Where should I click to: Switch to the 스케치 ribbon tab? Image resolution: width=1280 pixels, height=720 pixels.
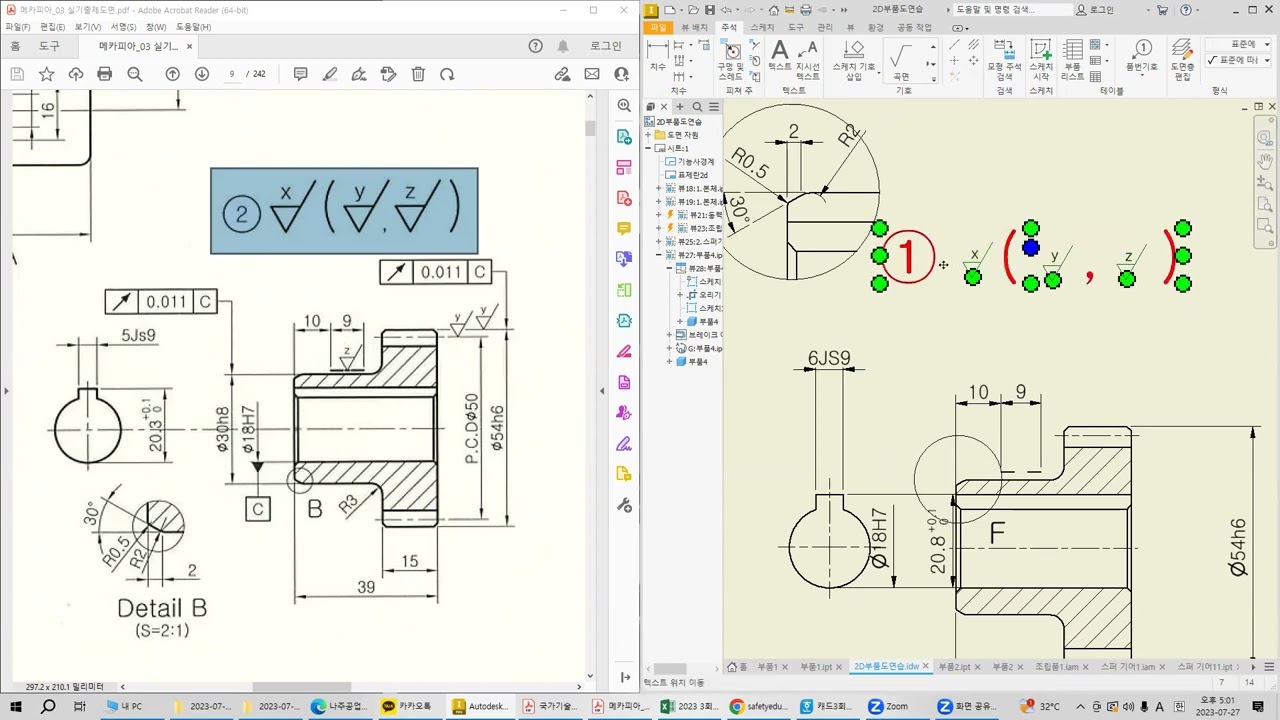(762, 27)
